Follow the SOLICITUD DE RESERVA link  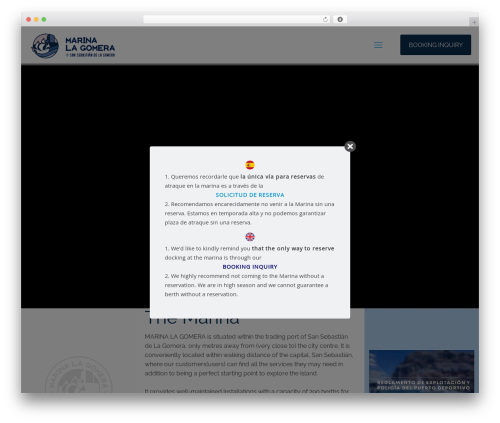[x=250, y=195]
